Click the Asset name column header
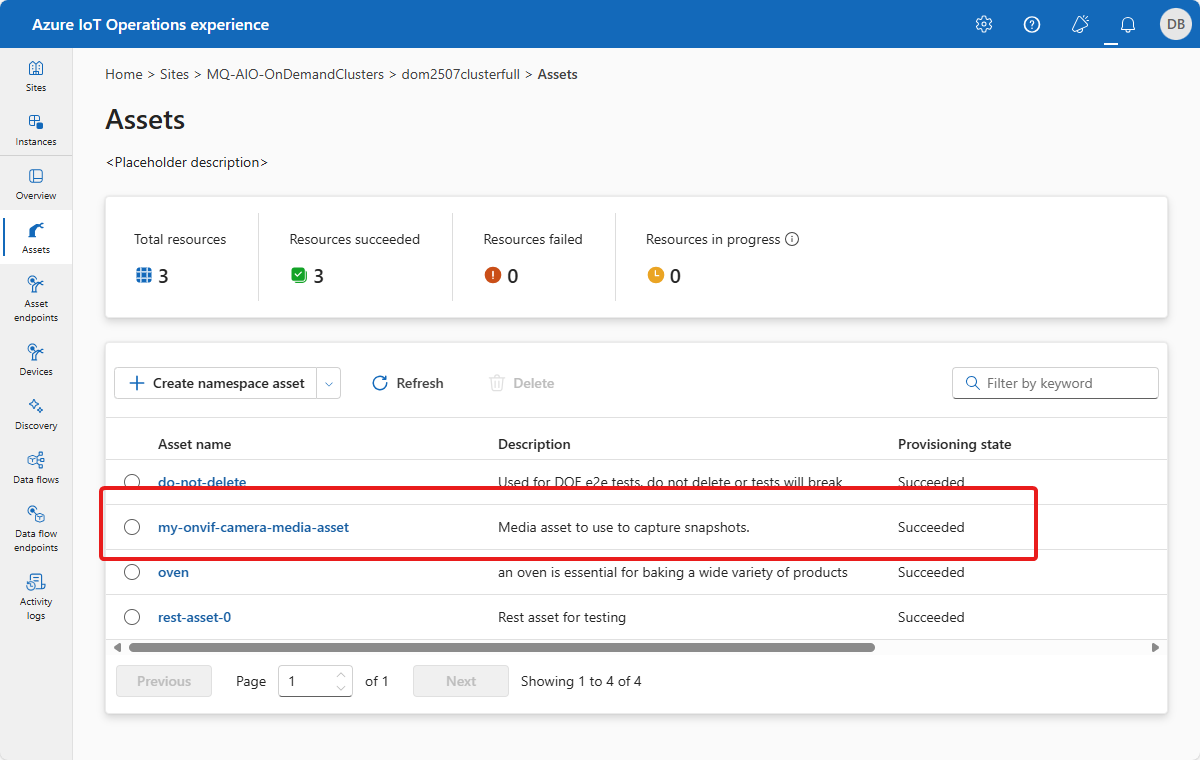1200x760 pixels. (194, 444)
